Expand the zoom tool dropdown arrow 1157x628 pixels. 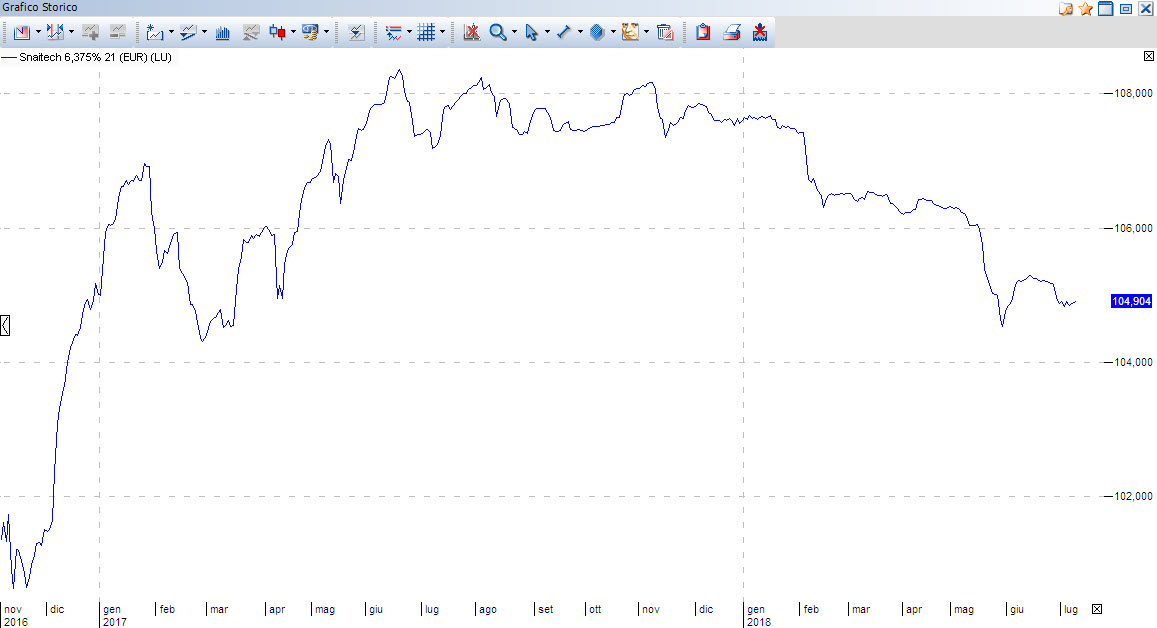point(514,32)
